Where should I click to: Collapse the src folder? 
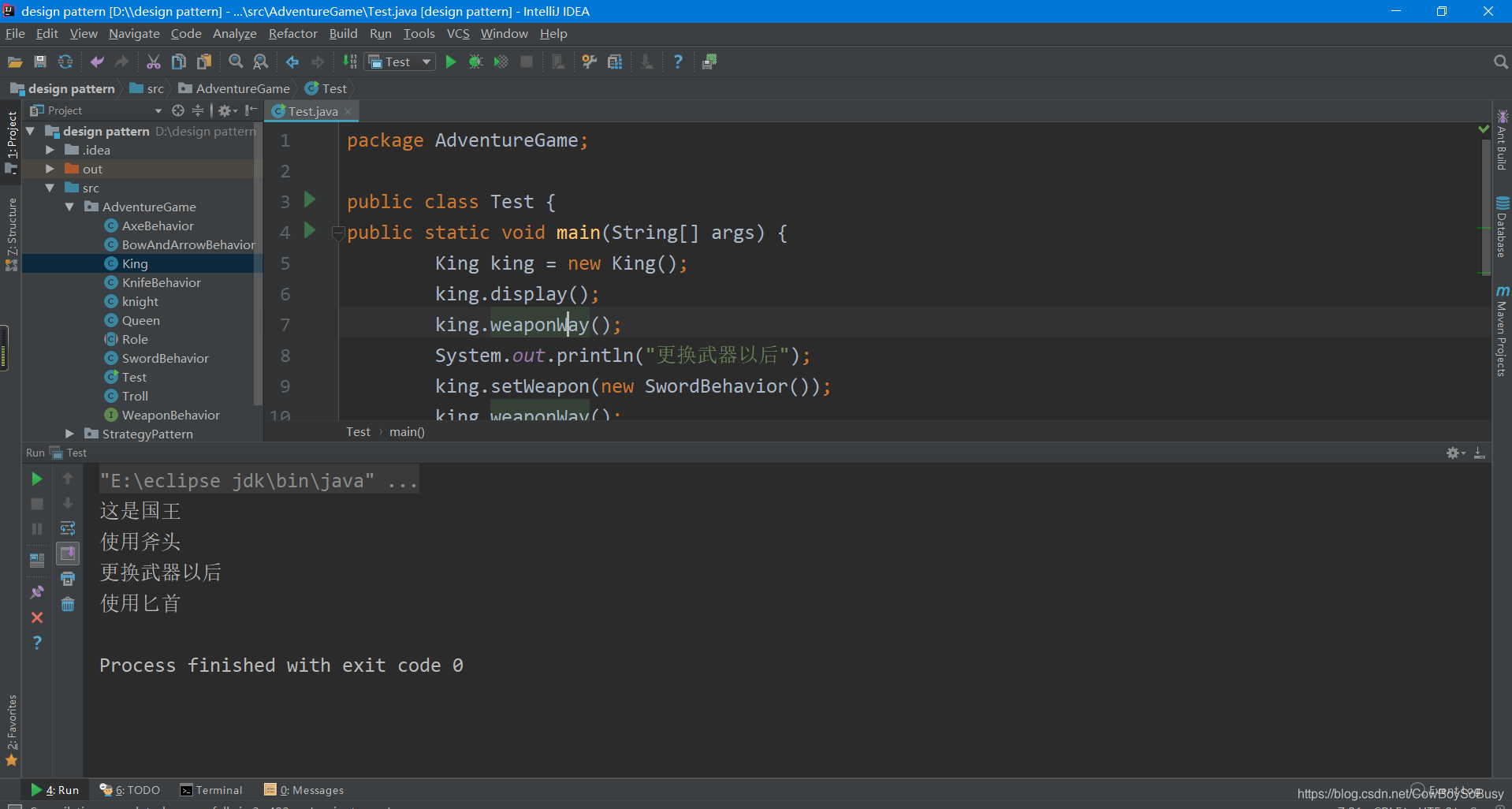[x=50, y=188]
